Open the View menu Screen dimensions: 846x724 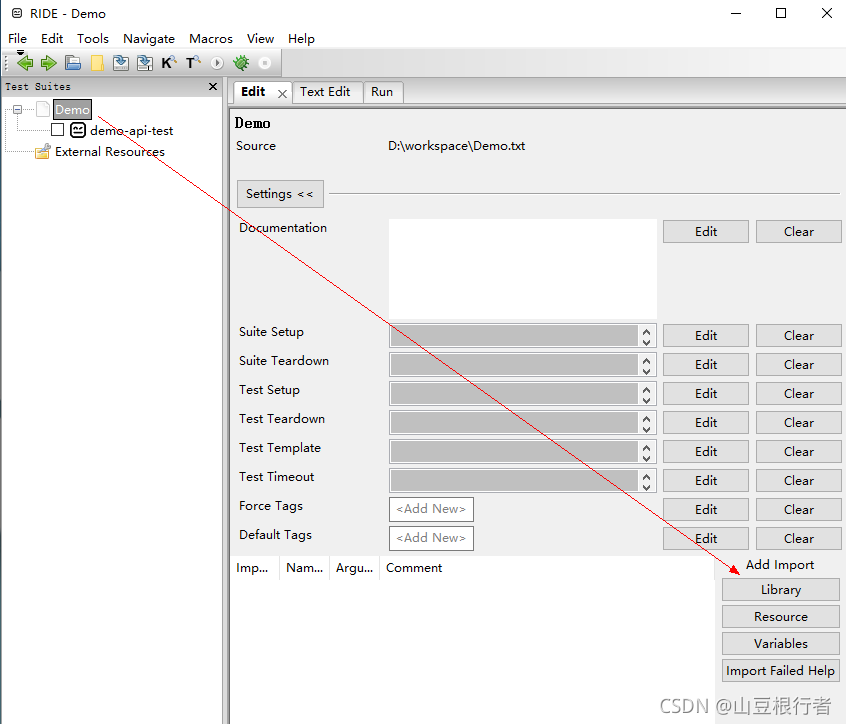pyautogui.click(x=261, y=39)
